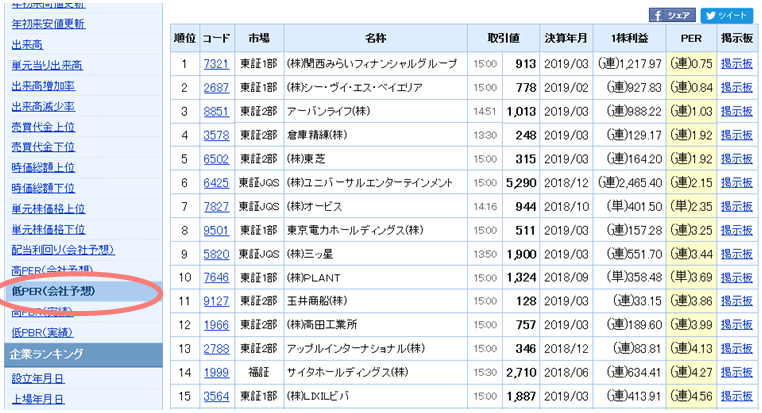Click the Twitter tweet button

(727, 15)
